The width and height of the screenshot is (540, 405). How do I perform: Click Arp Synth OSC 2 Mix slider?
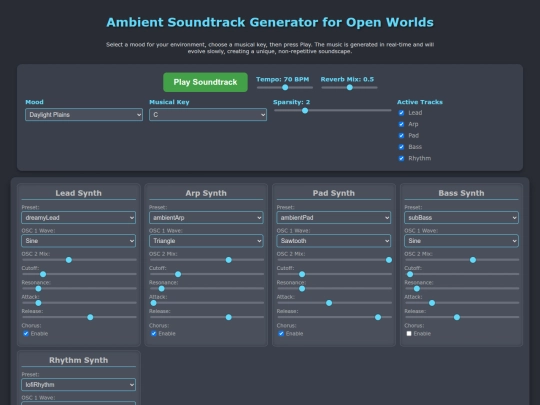(207, 260)
